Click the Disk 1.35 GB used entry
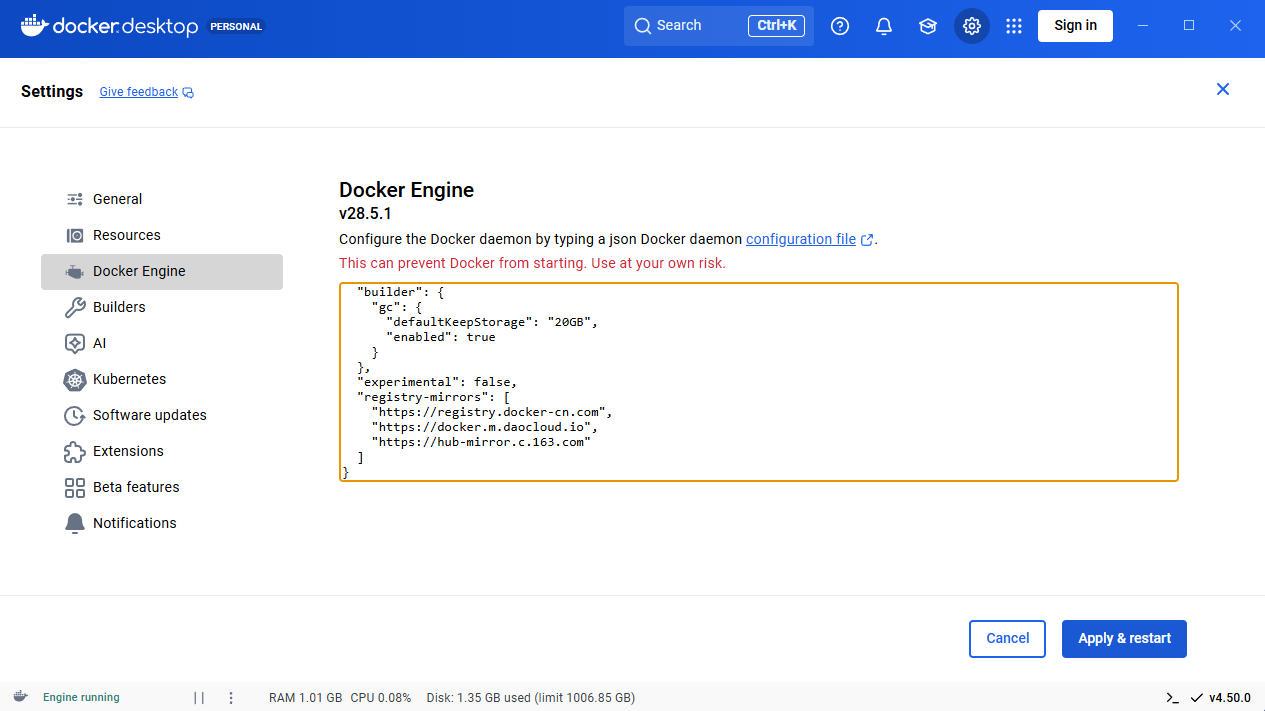 tap(531, 698)
